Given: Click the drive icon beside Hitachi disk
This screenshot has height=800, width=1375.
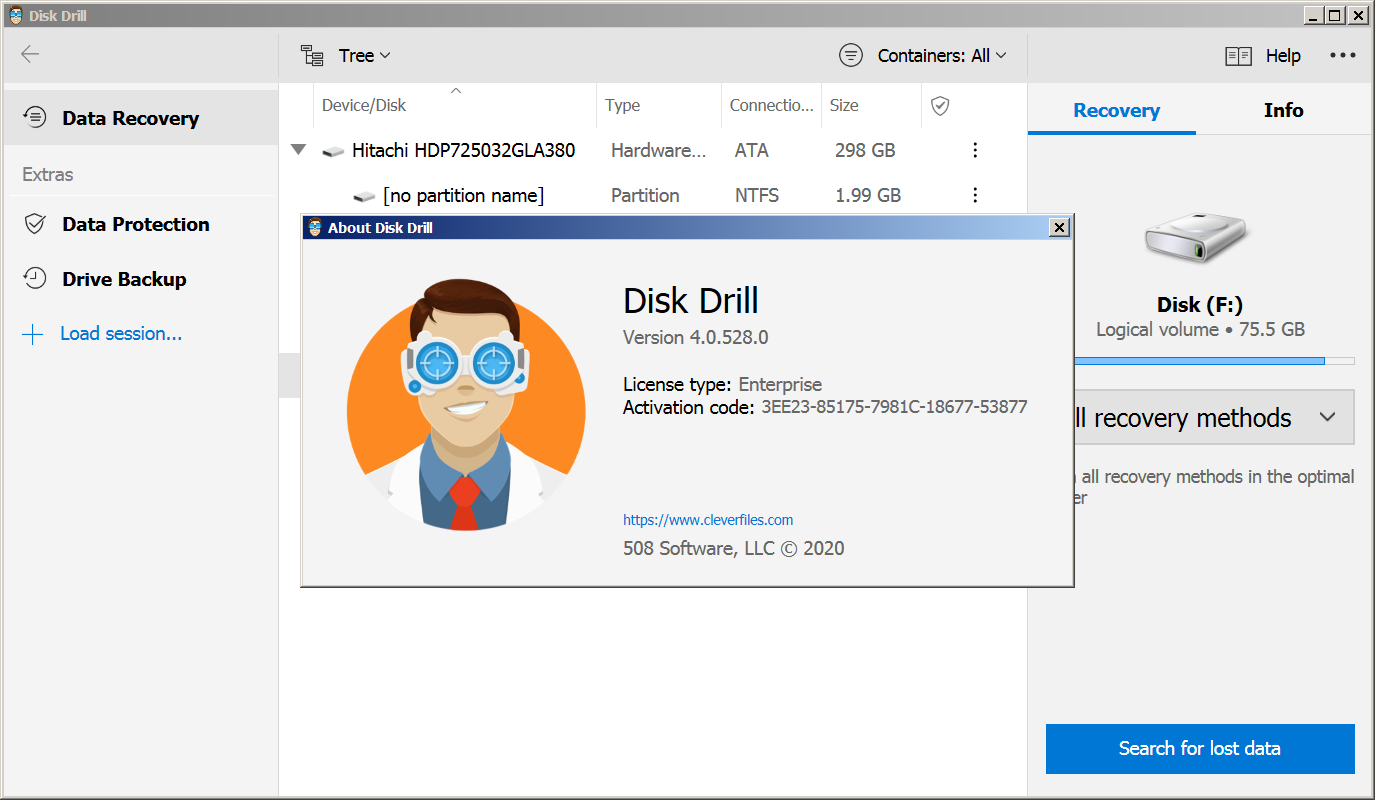Looking at the screenshot, I should pos(333,151).
